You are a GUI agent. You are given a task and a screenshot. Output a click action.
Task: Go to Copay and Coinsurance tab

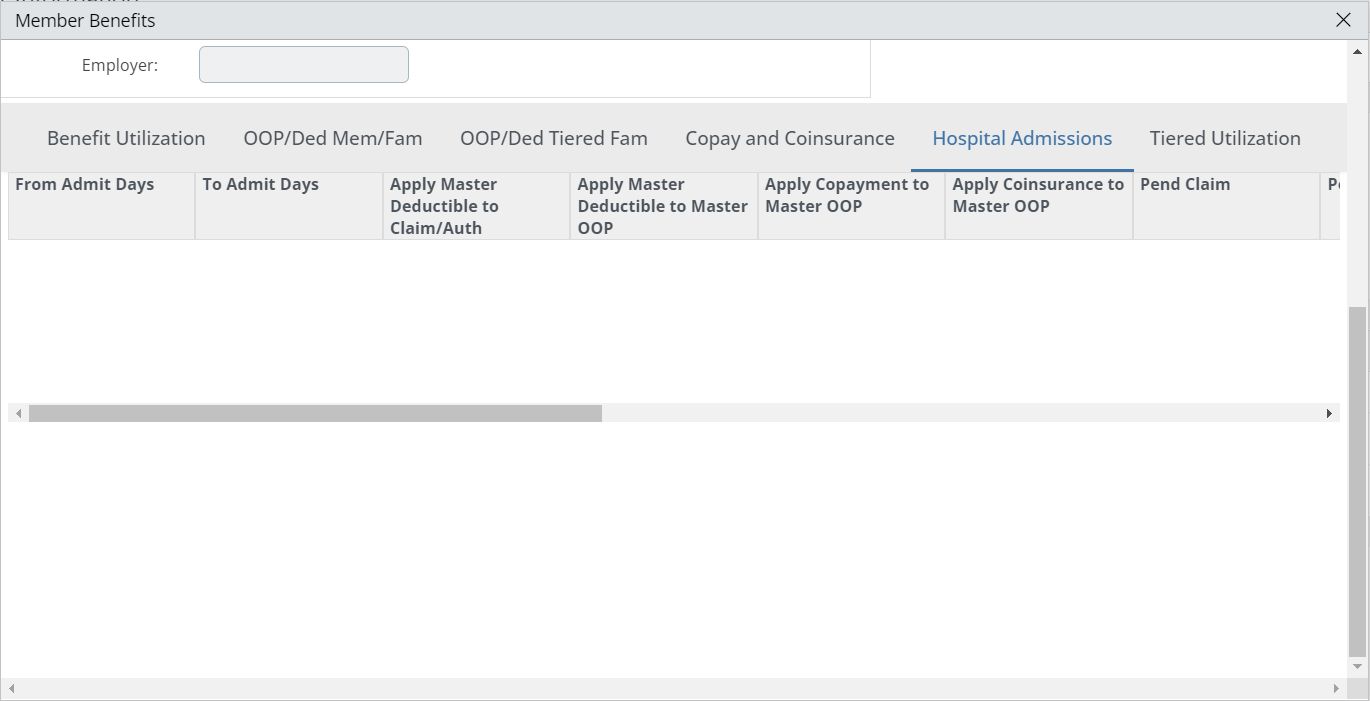790,139
